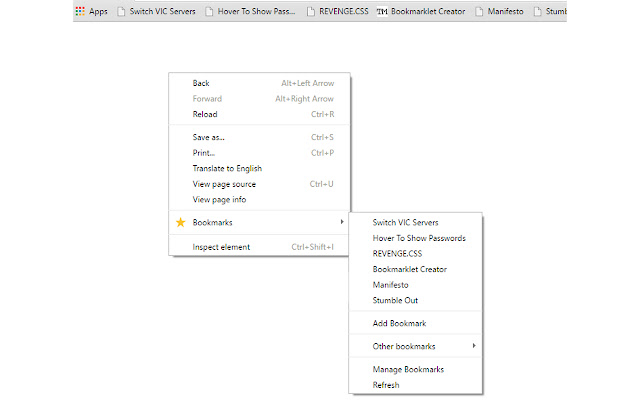This screenshot has height=400, width=640.
Task: Click the Apps label in bookmarks bar
Action: (98, 11)
